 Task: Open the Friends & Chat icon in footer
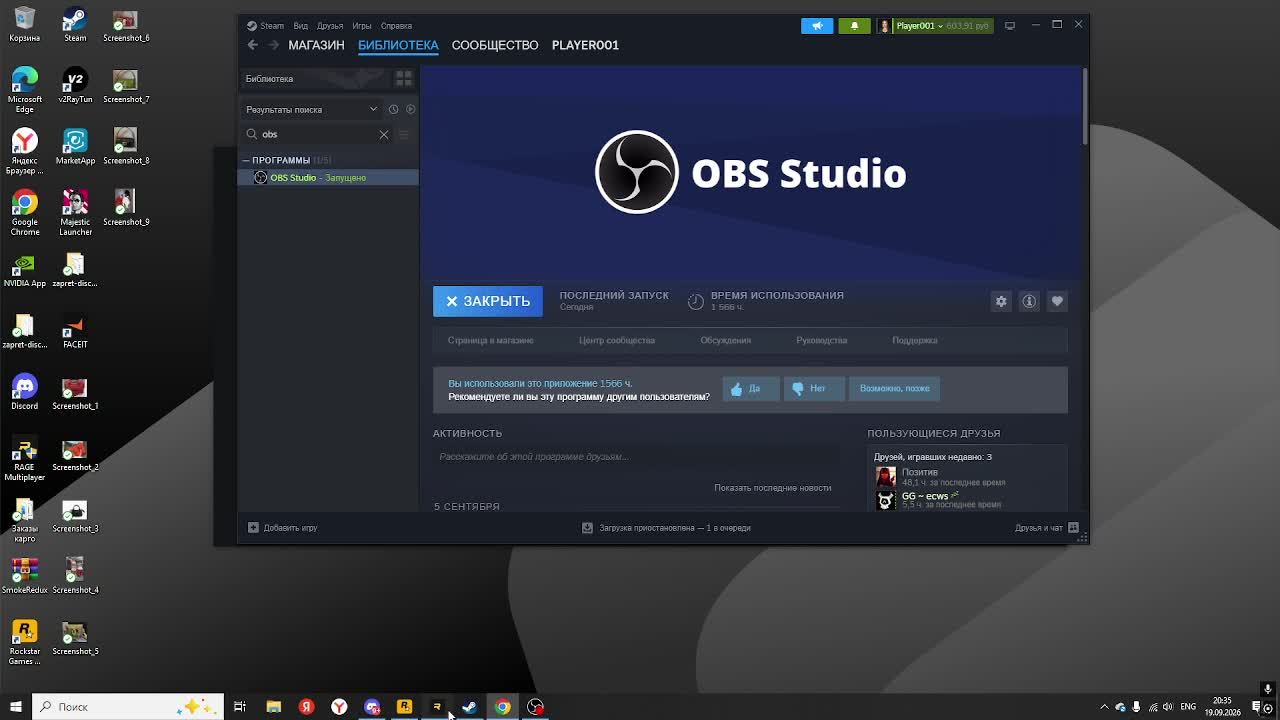coord(1073,528)
